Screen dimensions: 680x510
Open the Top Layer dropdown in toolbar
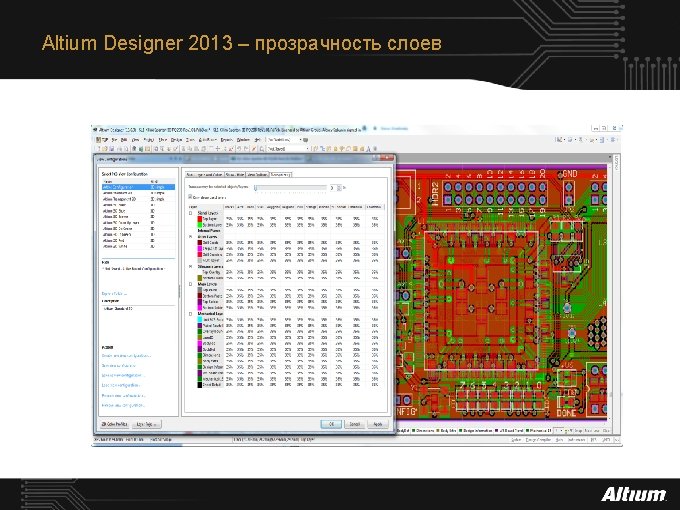click(x=288, y=149)
